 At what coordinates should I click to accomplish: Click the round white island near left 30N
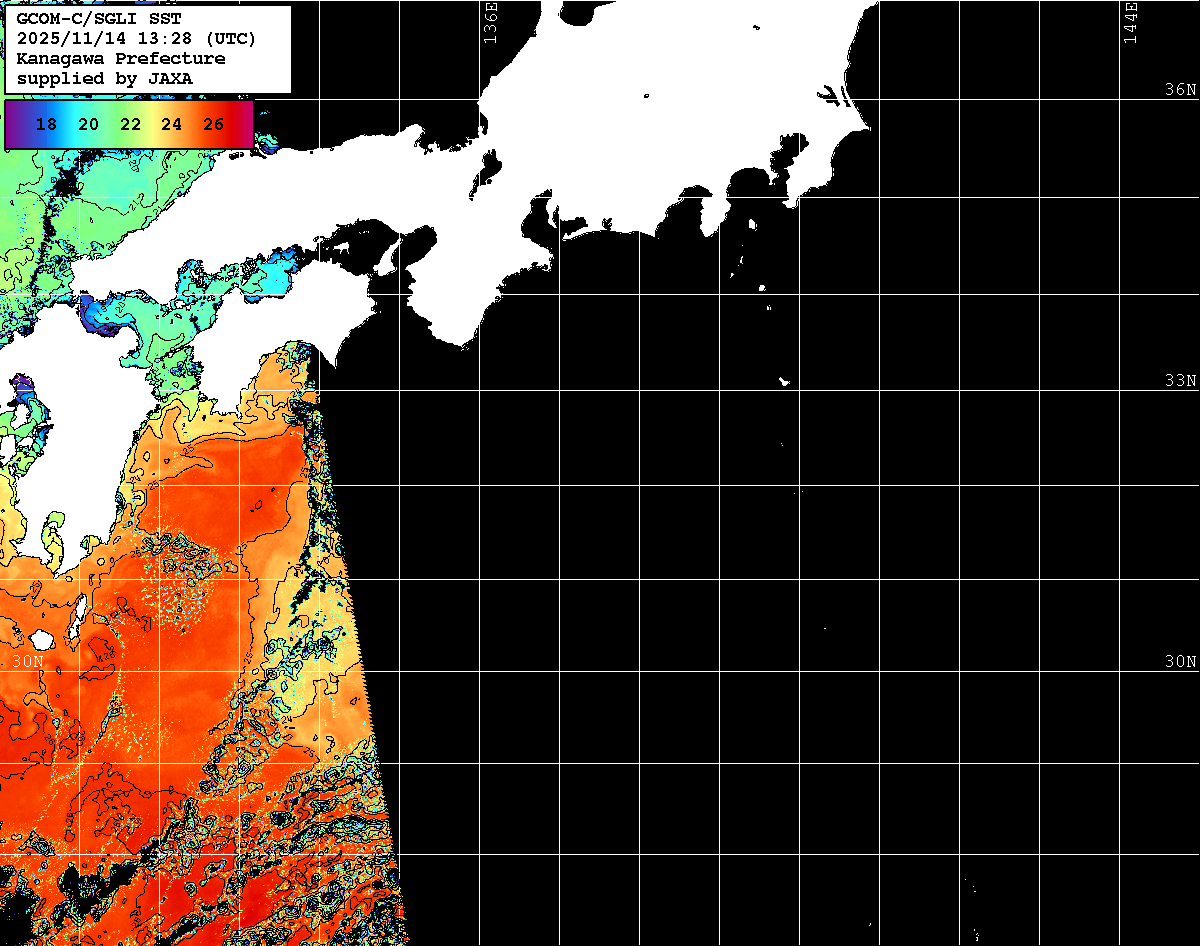point(41,639)
